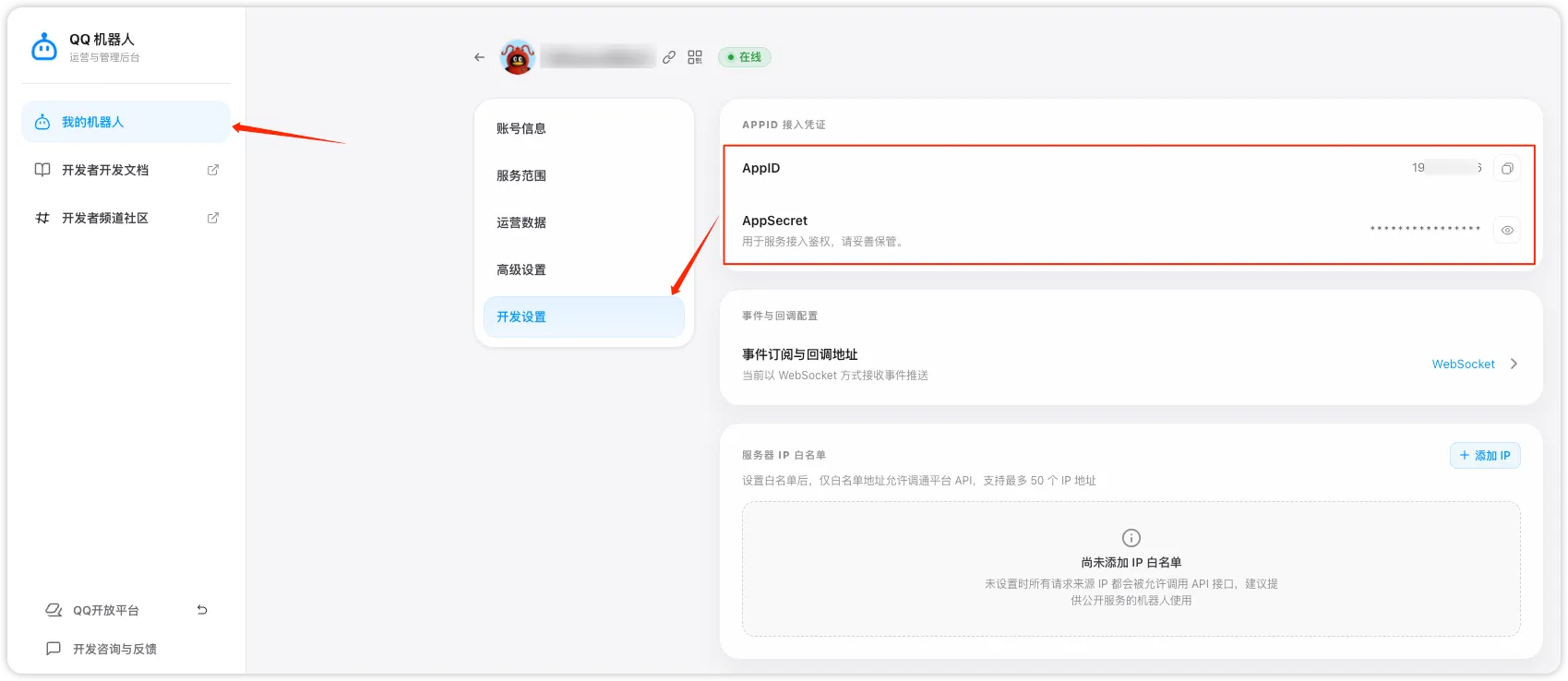The image size is (1568, 681).
Task: Open 事件订阅与回调地址 settings
Action: point(1131,364)
